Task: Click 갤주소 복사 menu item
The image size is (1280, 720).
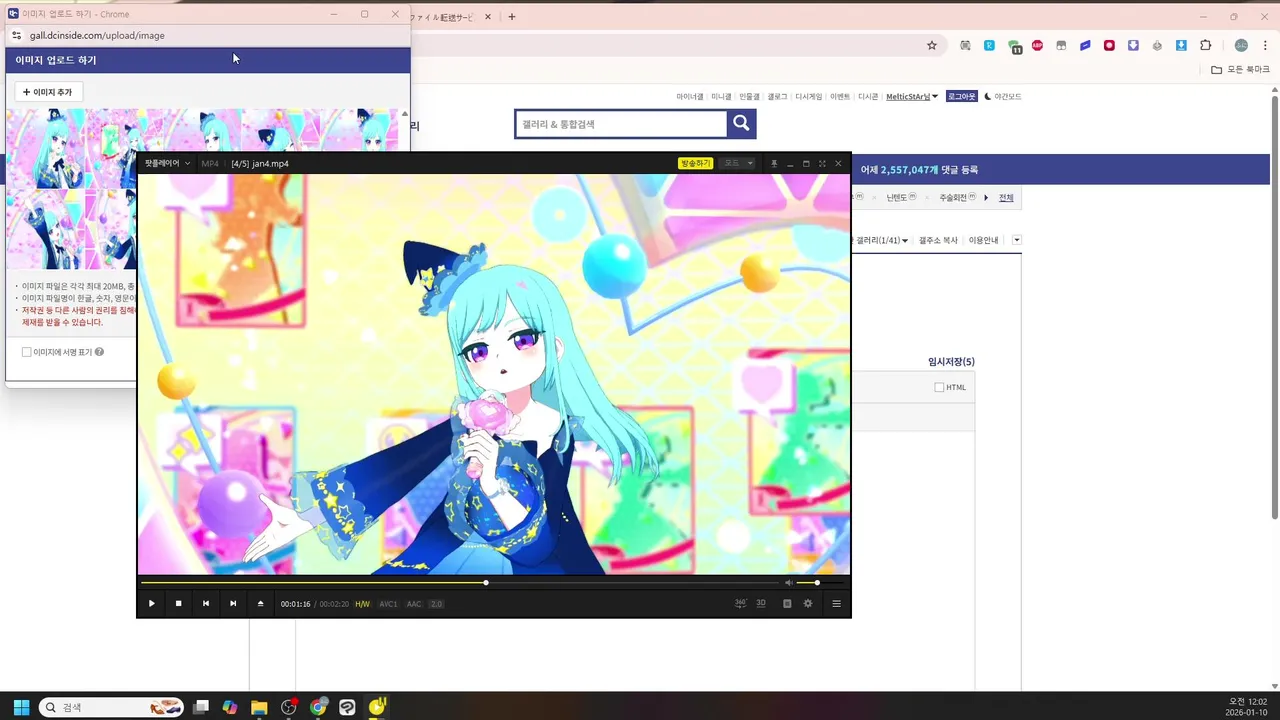Action: tap(938, 240)
